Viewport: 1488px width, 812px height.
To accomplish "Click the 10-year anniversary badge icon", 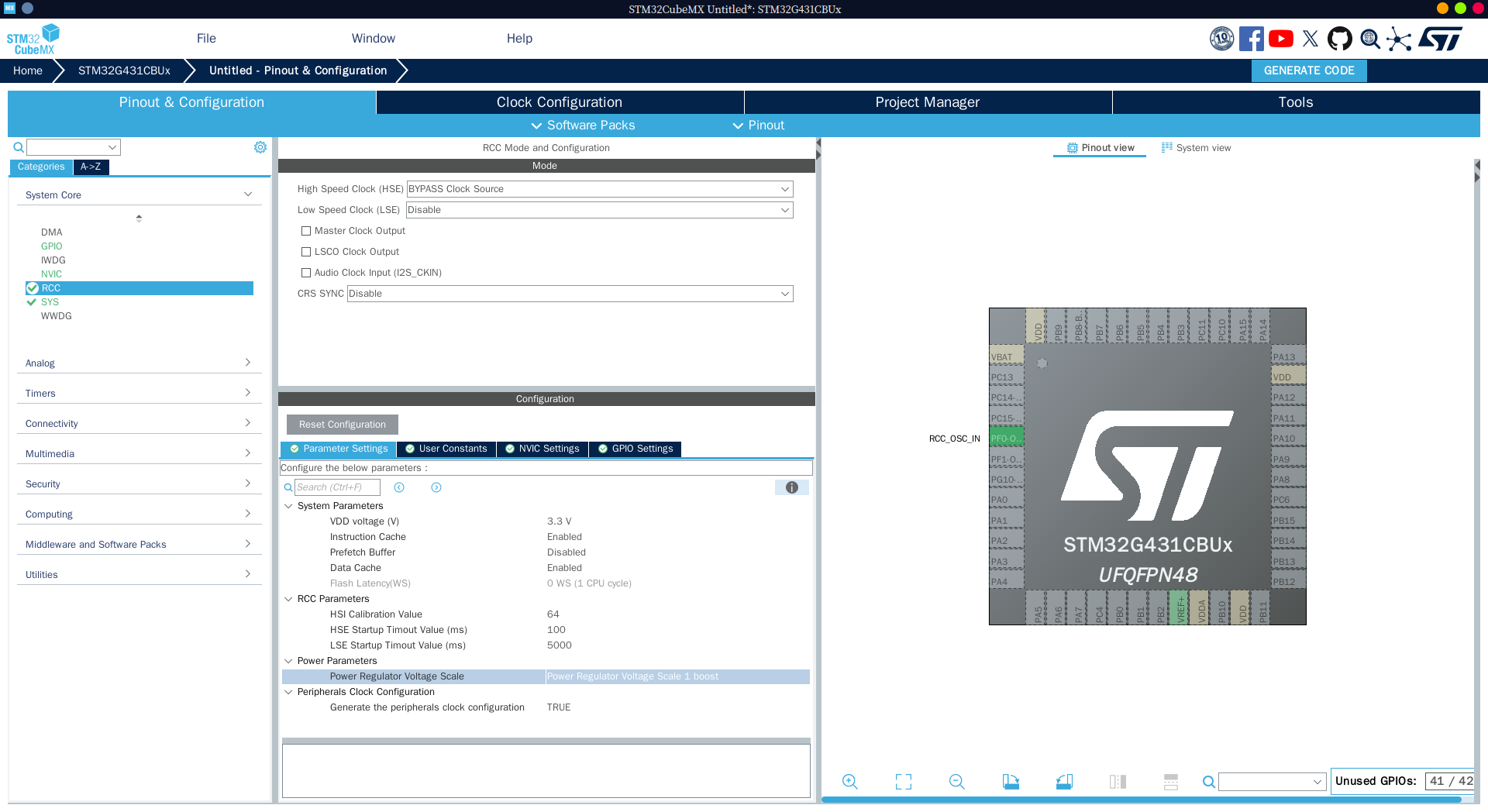I will (1222, 39).
